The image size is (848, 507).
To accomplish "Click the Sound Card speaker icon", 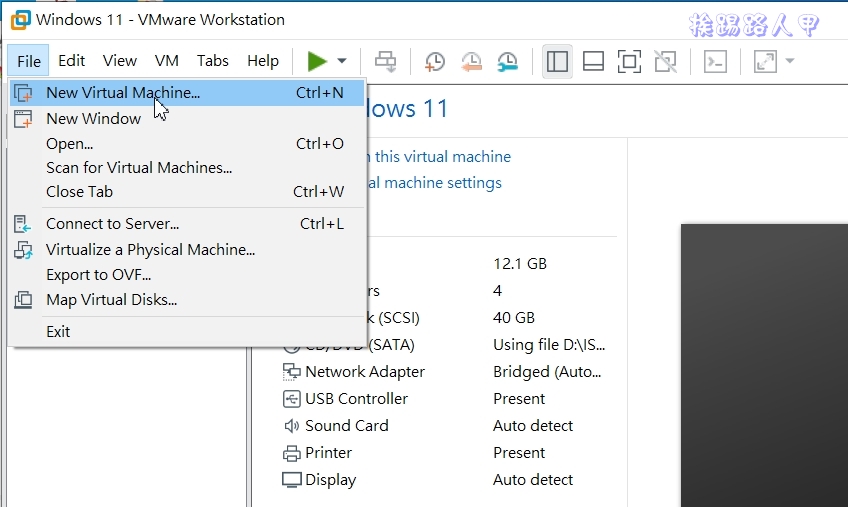I will coord(292,426).
